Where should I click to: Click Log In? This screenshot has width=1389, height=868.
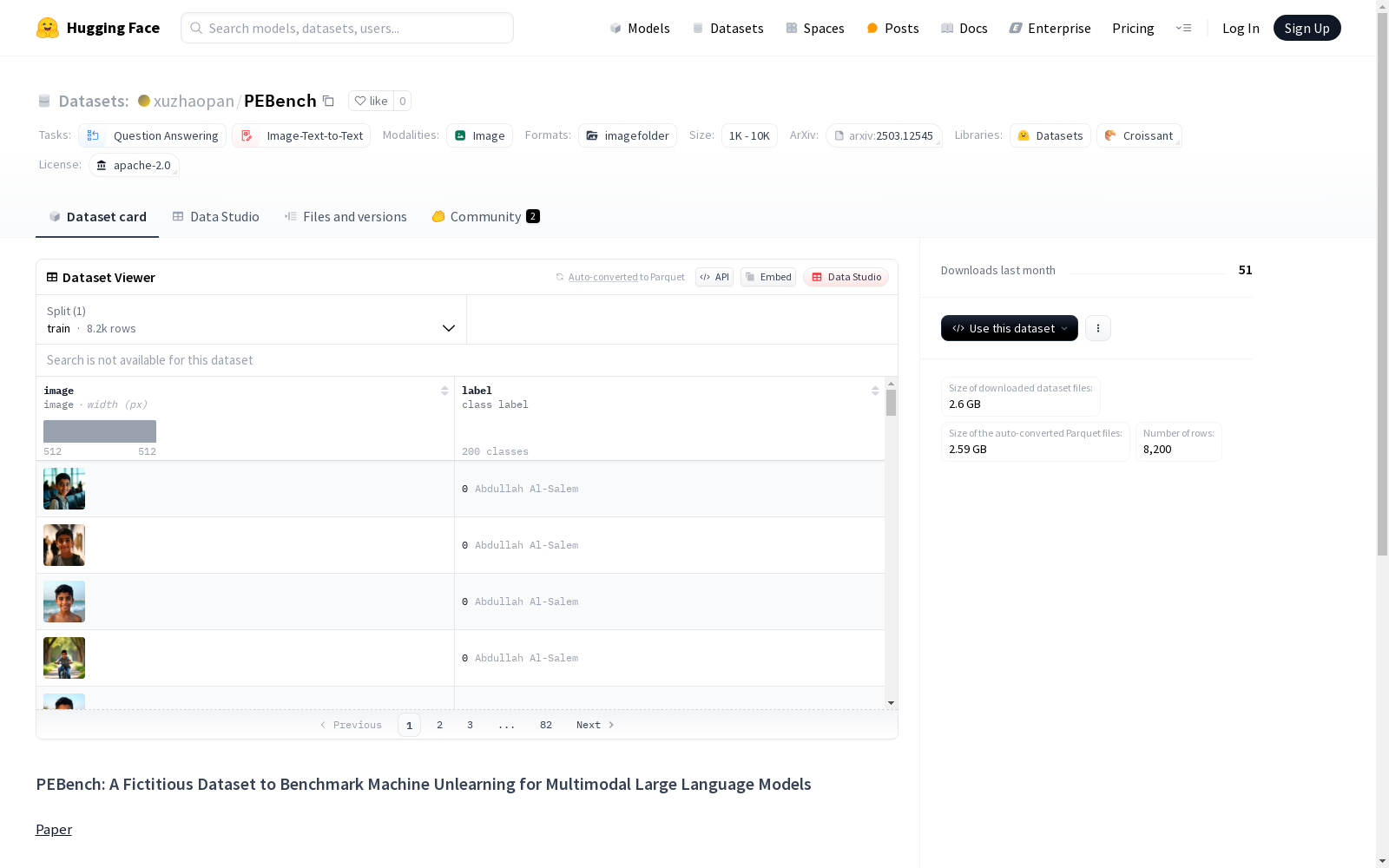(x=1241, y=28)
